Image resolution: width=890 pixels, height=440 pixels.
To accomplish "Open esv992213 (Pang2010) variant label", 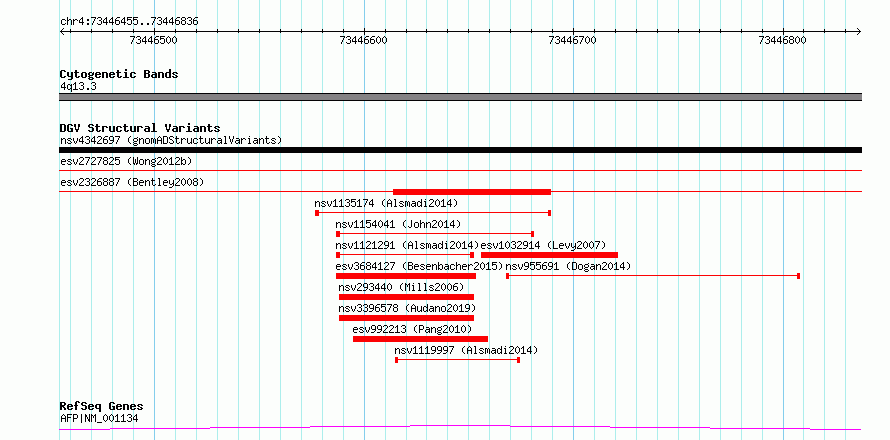I will pyautogui.click(x=412, y=329).
